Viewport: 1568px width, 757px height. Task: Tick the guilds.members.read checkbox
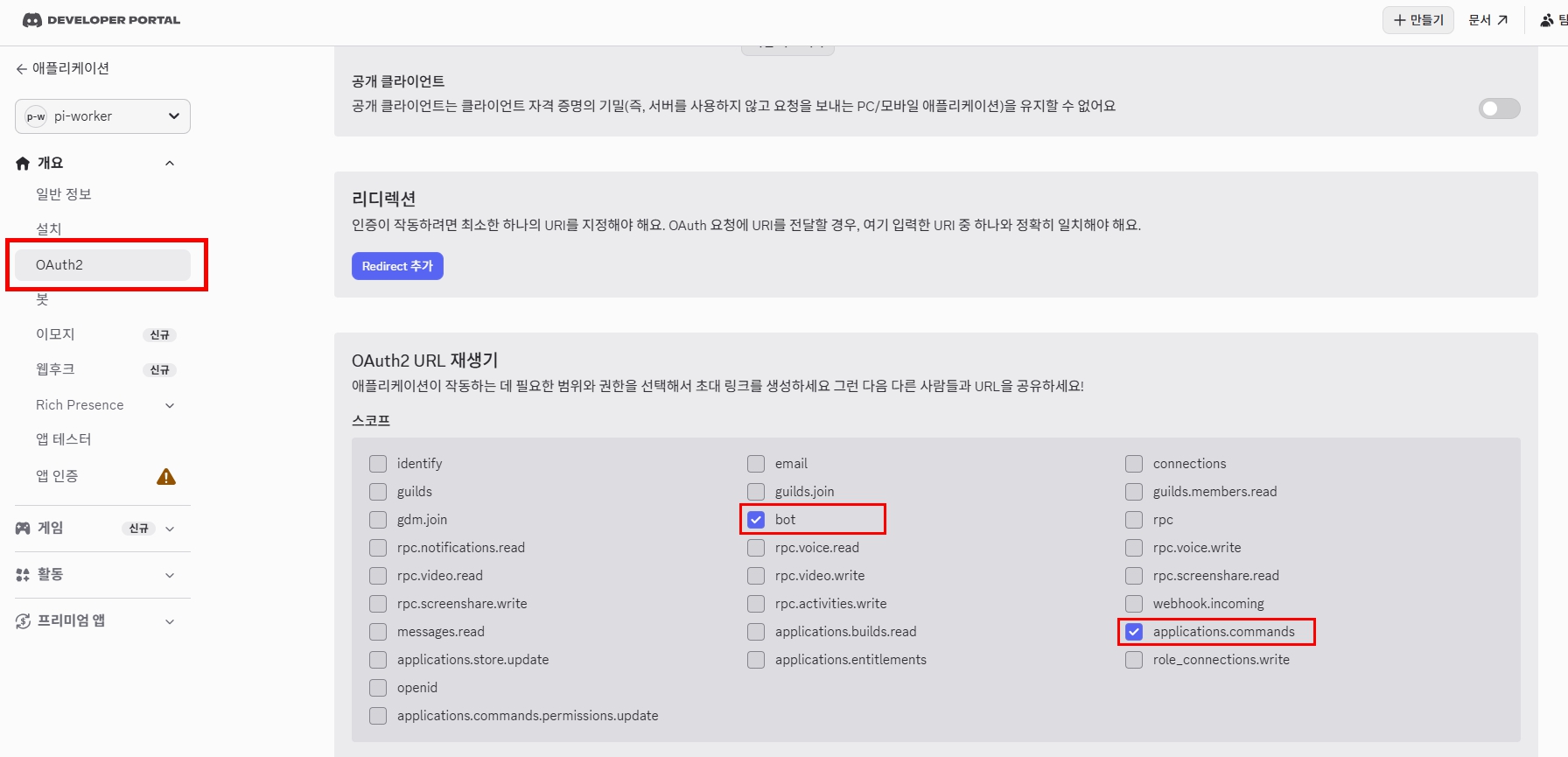tap(1134, 492)
